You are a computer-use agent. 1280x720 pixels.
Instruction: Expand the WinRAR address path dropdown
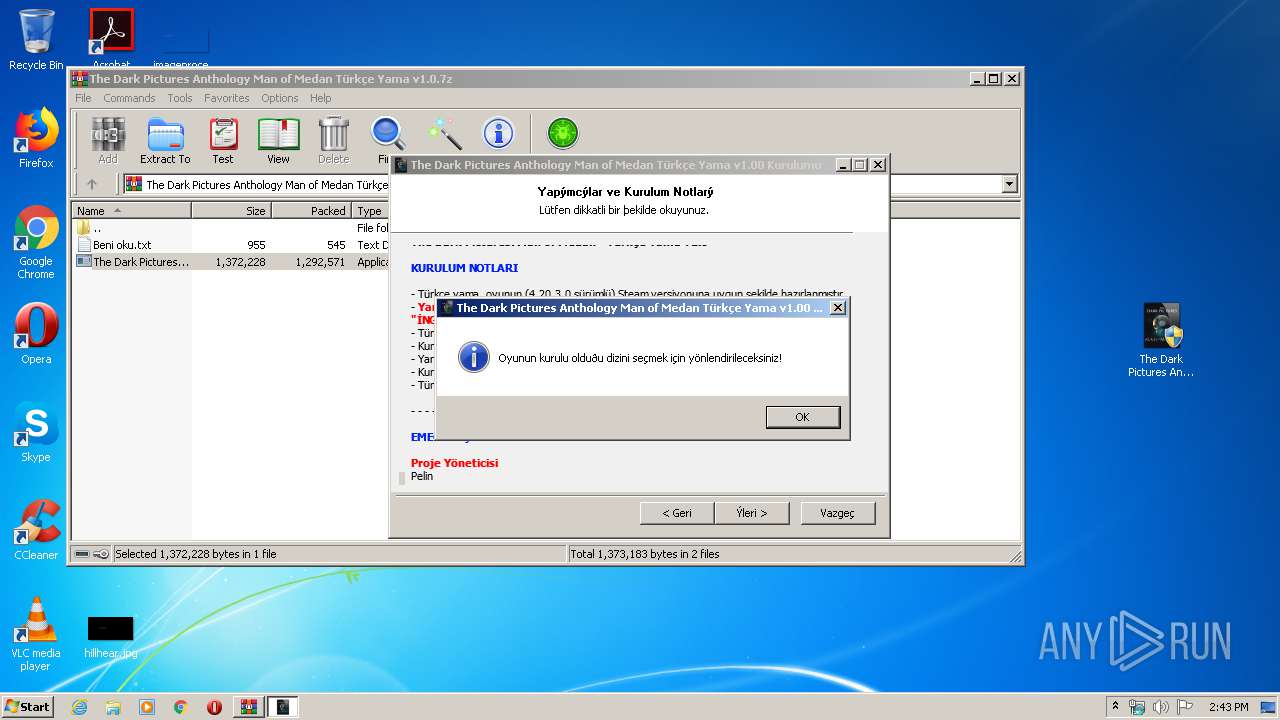[x=1009, y=184]
